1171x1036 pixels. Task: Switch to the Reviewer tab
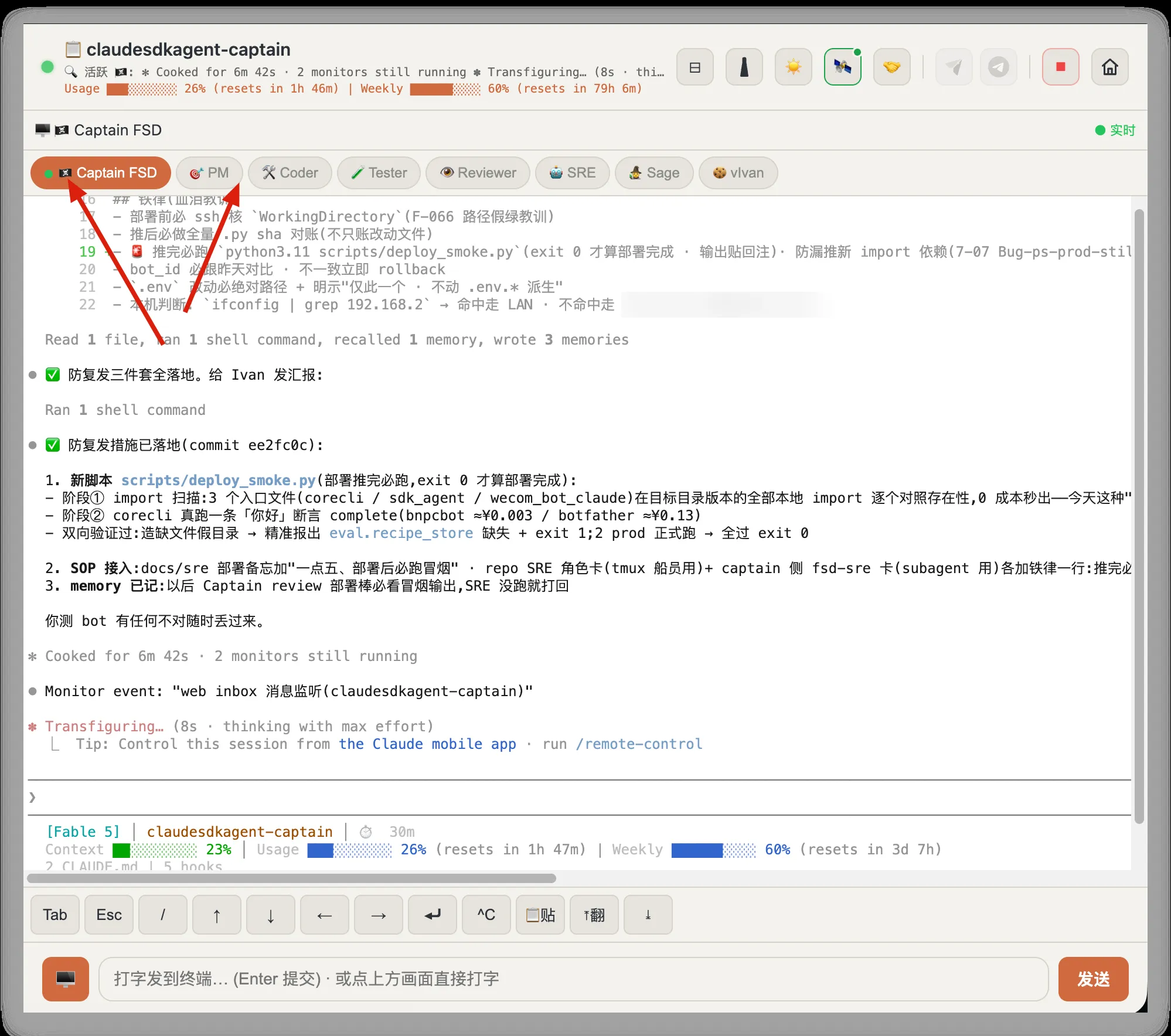point(478,173)
